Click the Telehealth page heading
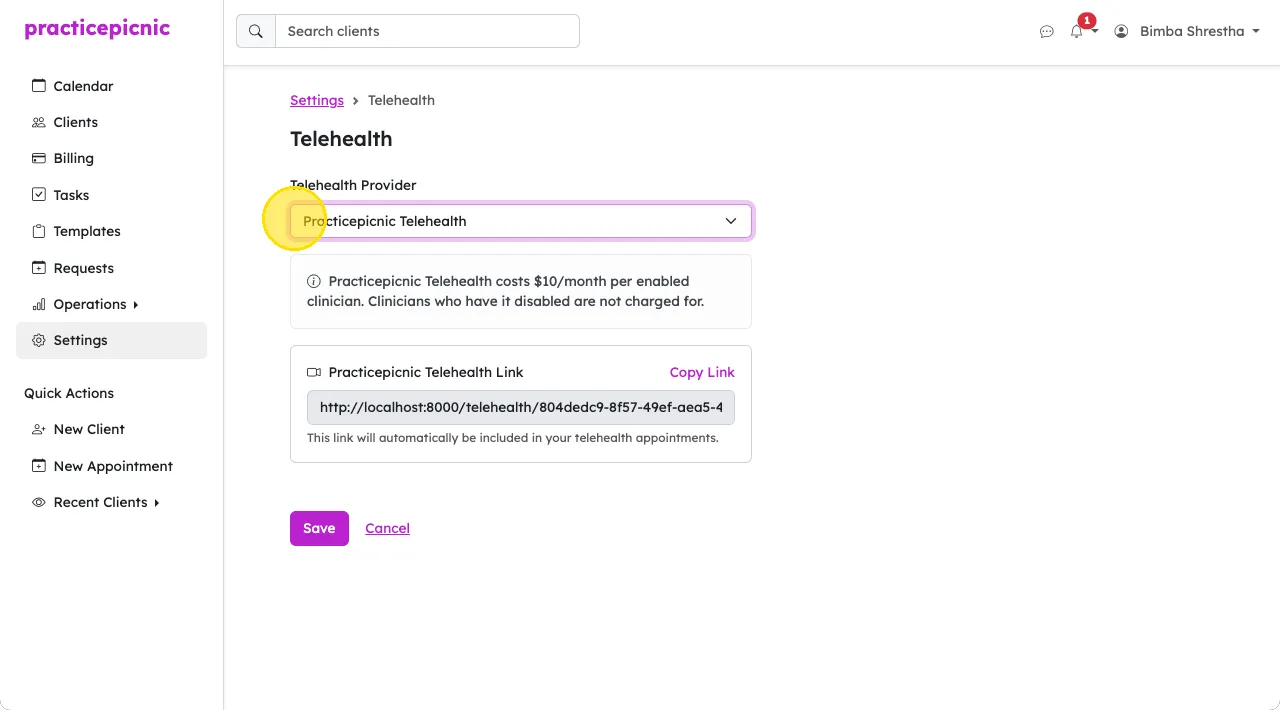This screenshot has width=1280, height=710. [341, 139]
